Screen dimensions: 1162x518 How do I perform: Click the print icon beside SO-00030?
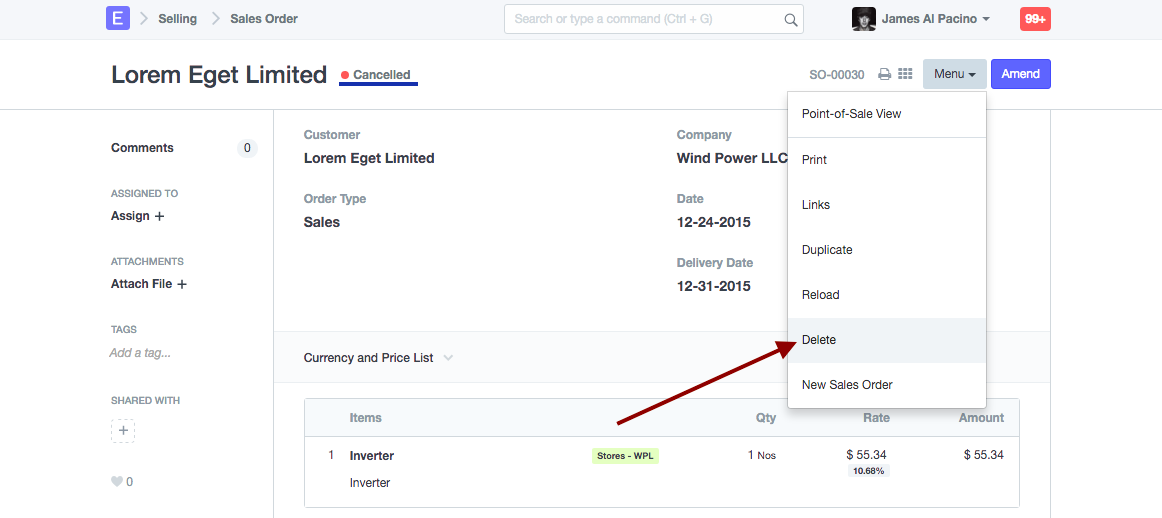tap(884, 74)
